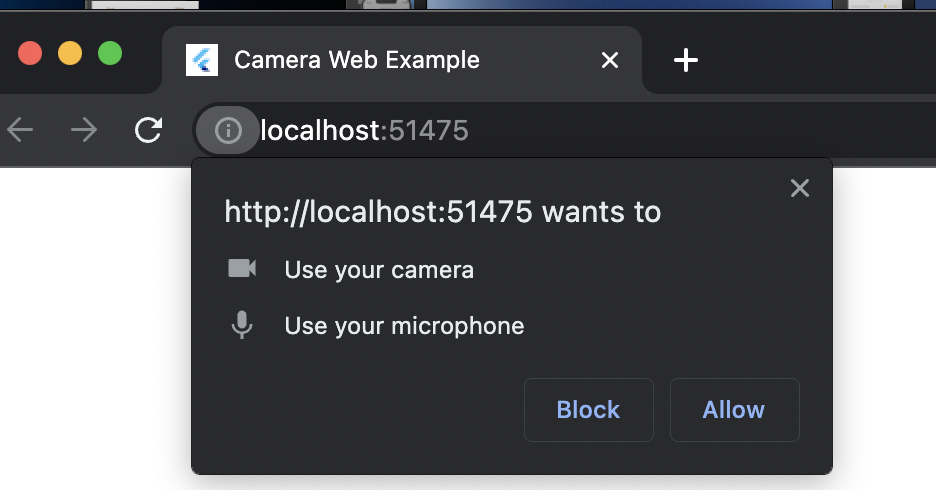Screen dimensions: 936x490
Task: Close the window with the red button
Action: point(30,53)
